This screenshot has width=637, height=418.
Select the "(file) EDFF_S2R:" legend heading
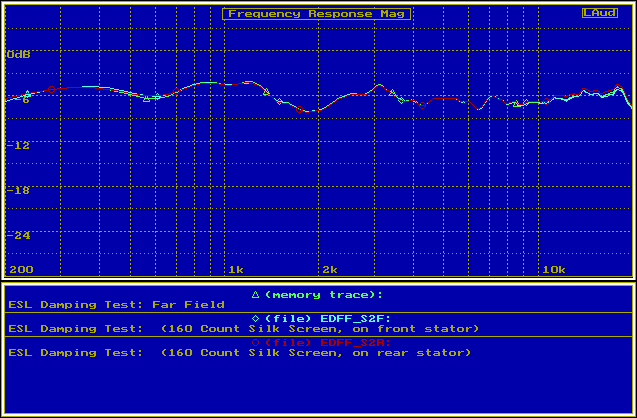coord(328,343)
